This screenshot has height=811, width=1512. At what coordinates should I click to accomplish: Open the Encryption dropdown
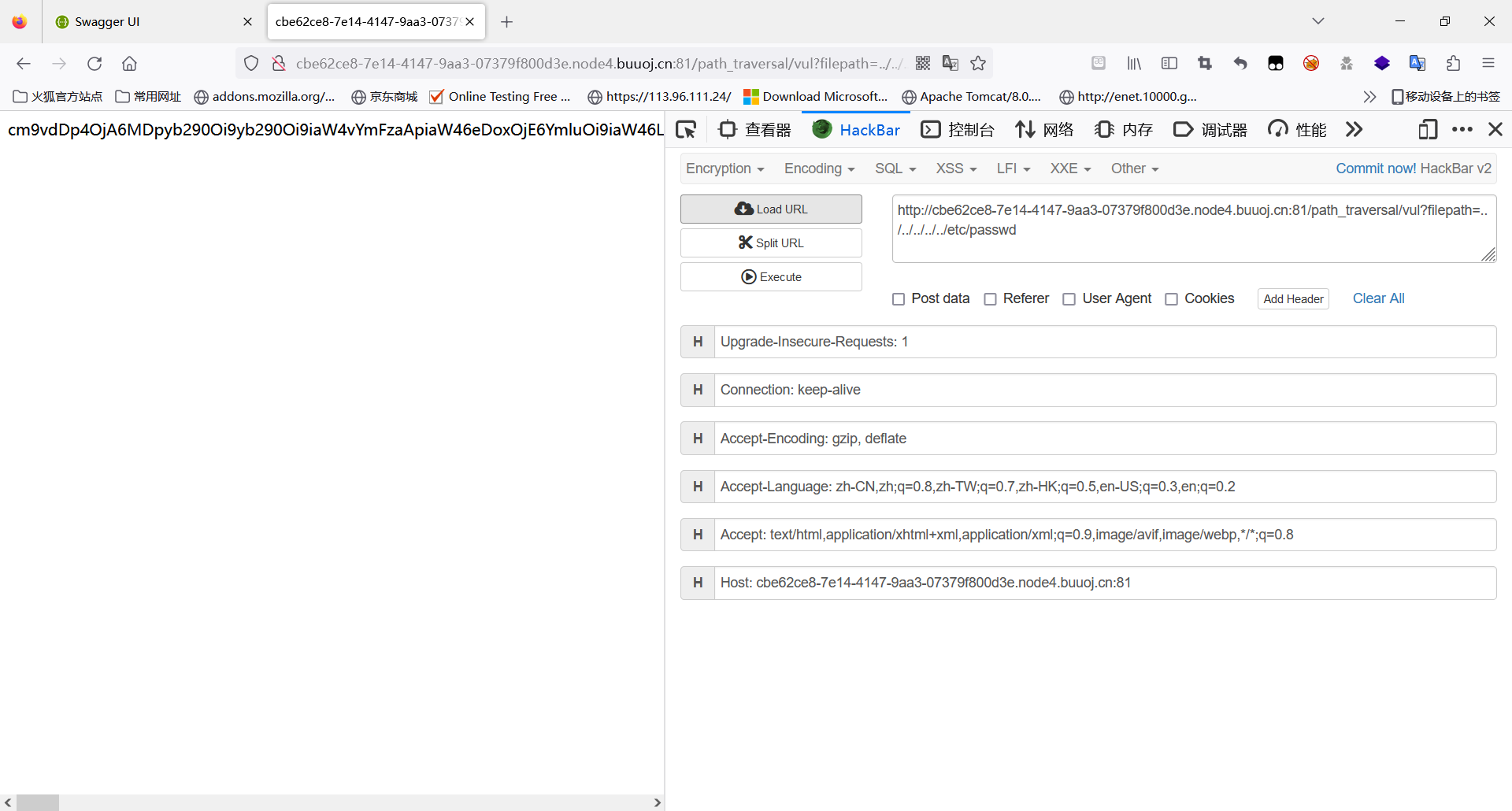[x=724, y=168]
